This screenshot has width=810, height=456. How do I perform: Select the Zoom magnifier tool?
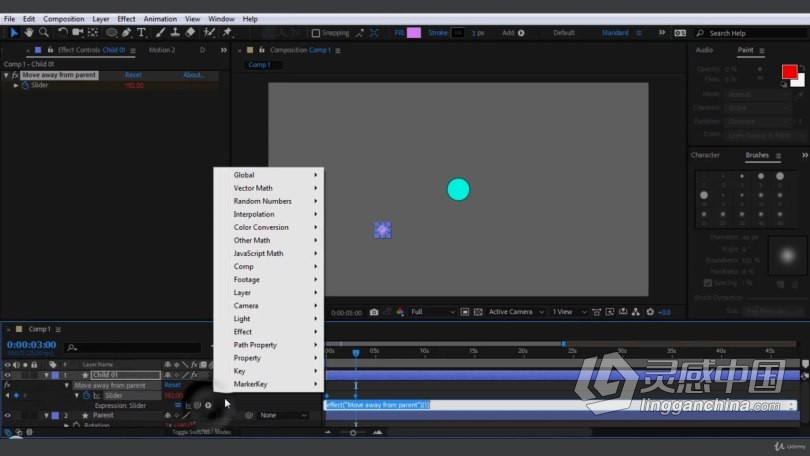point(44,33)
